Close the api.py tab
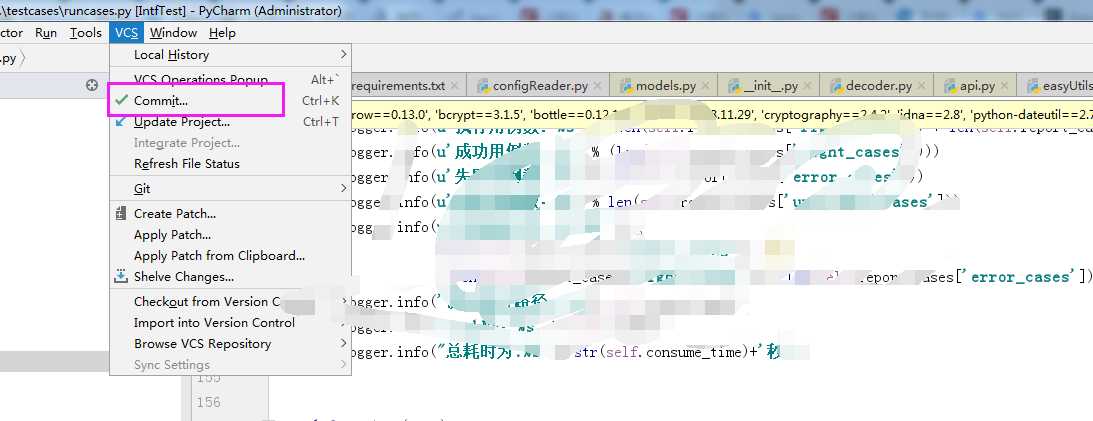The width and height of the screenshot is (1093, 421). tap(1004, 86)
